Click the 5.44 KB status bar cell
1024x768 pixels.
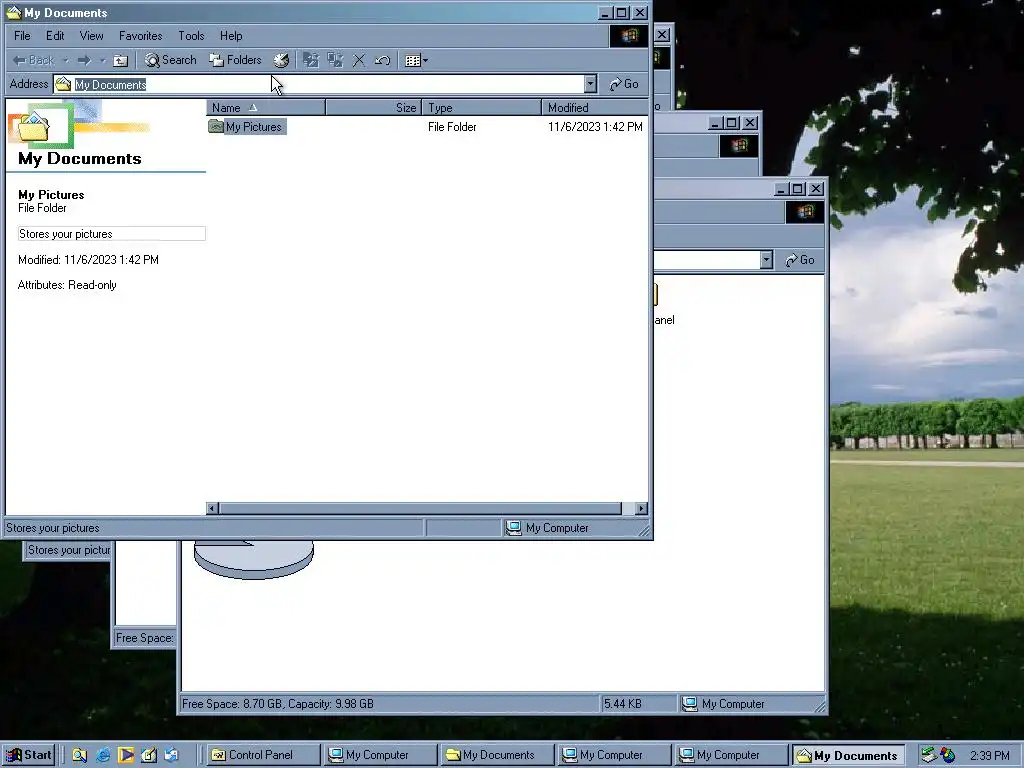(637, 703)
